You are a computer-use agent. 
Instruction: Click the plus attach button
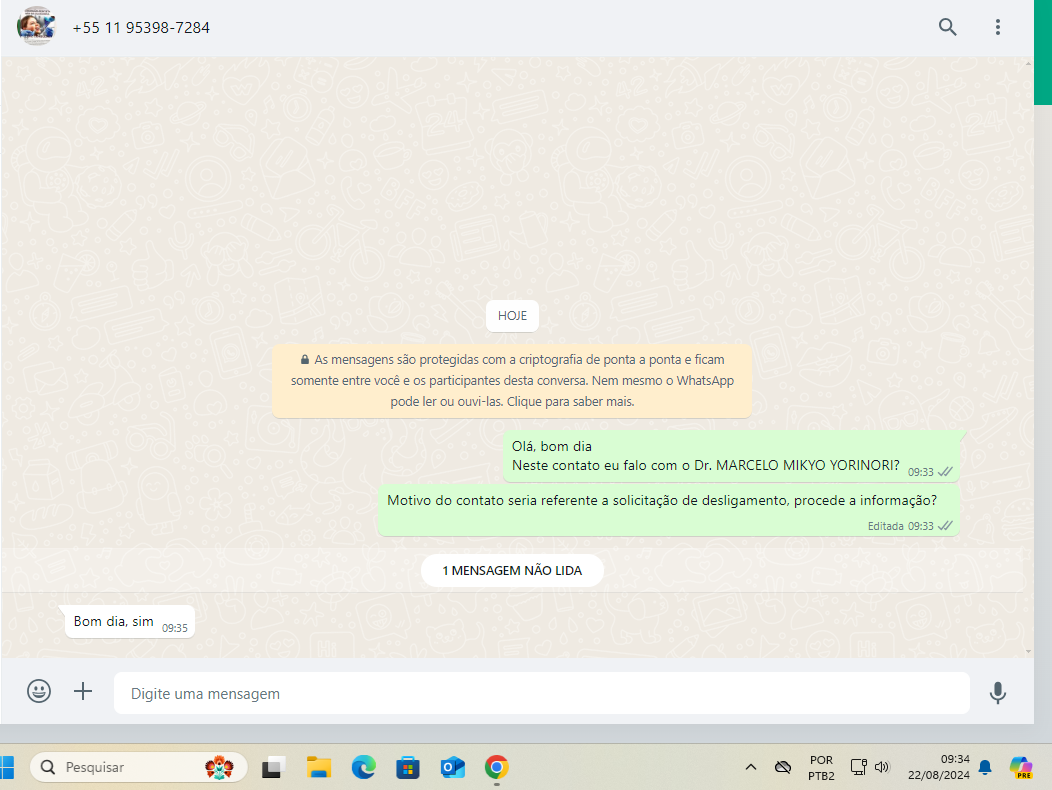coord(83,691)
